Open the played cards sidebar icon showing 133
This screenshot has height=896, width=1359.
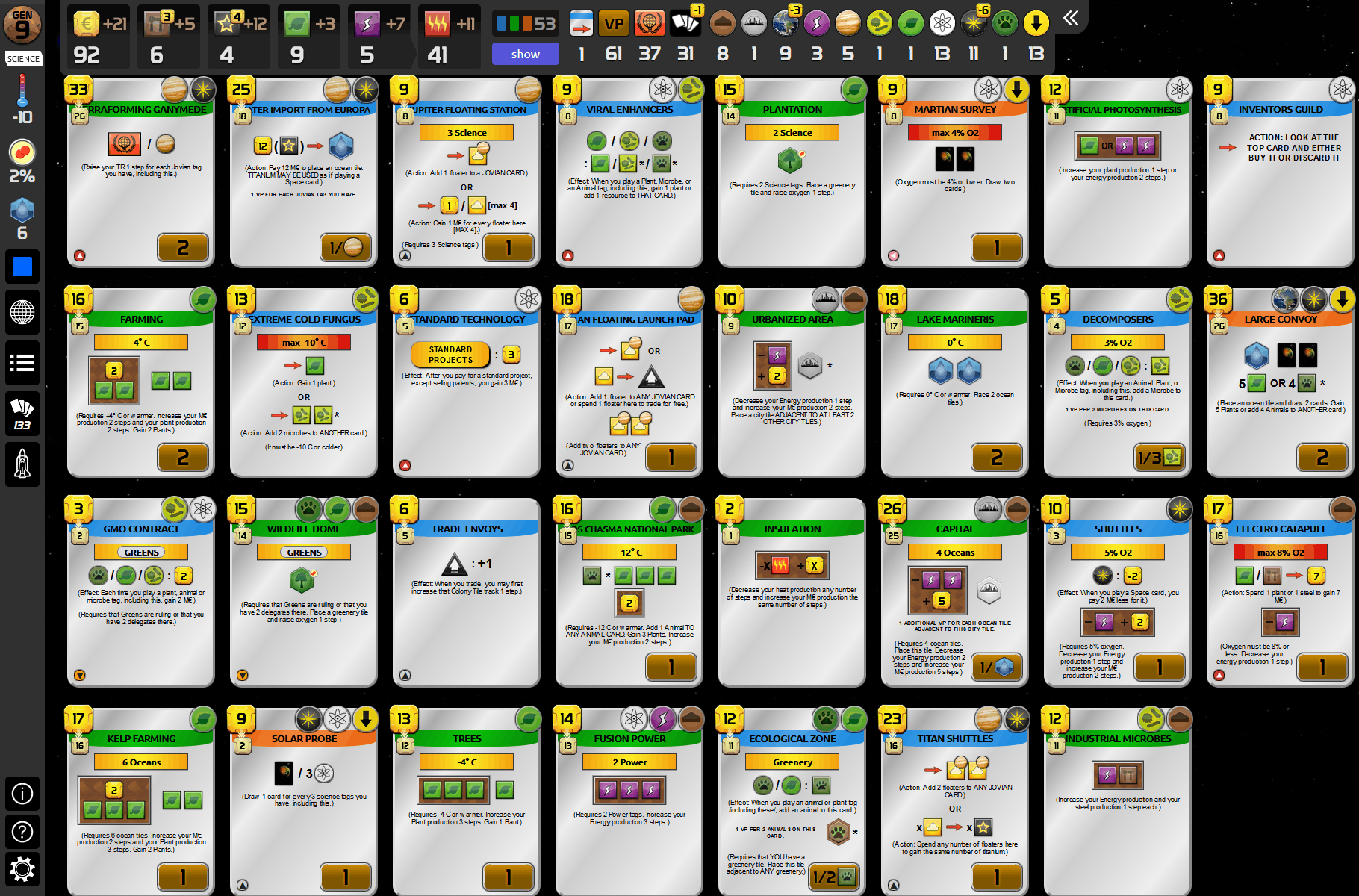(22, 414)
